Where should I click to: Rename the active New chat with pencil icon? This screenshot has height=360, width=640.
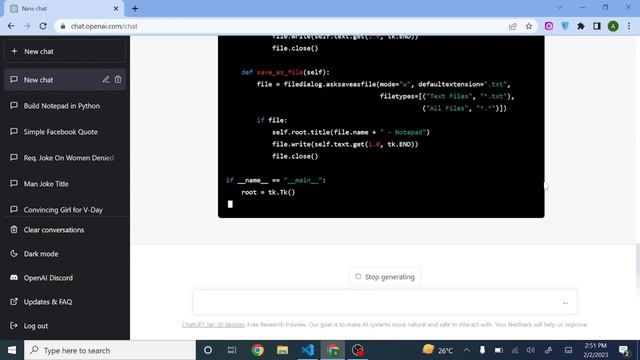click(106, 80)
